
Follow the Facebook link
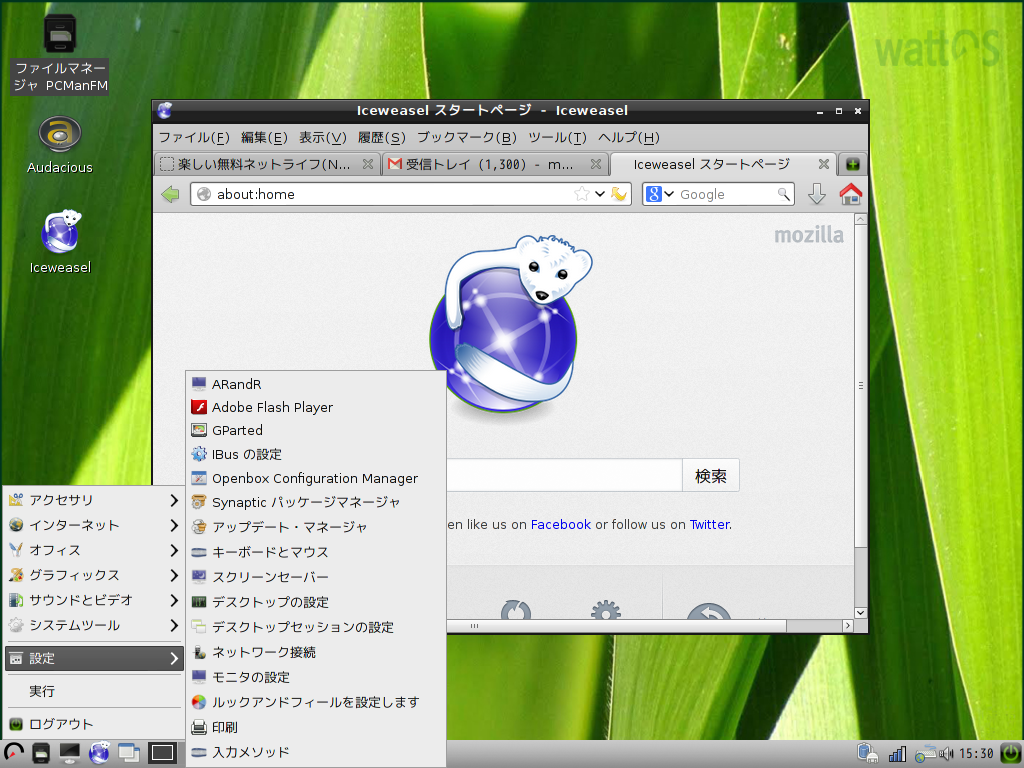560,524
